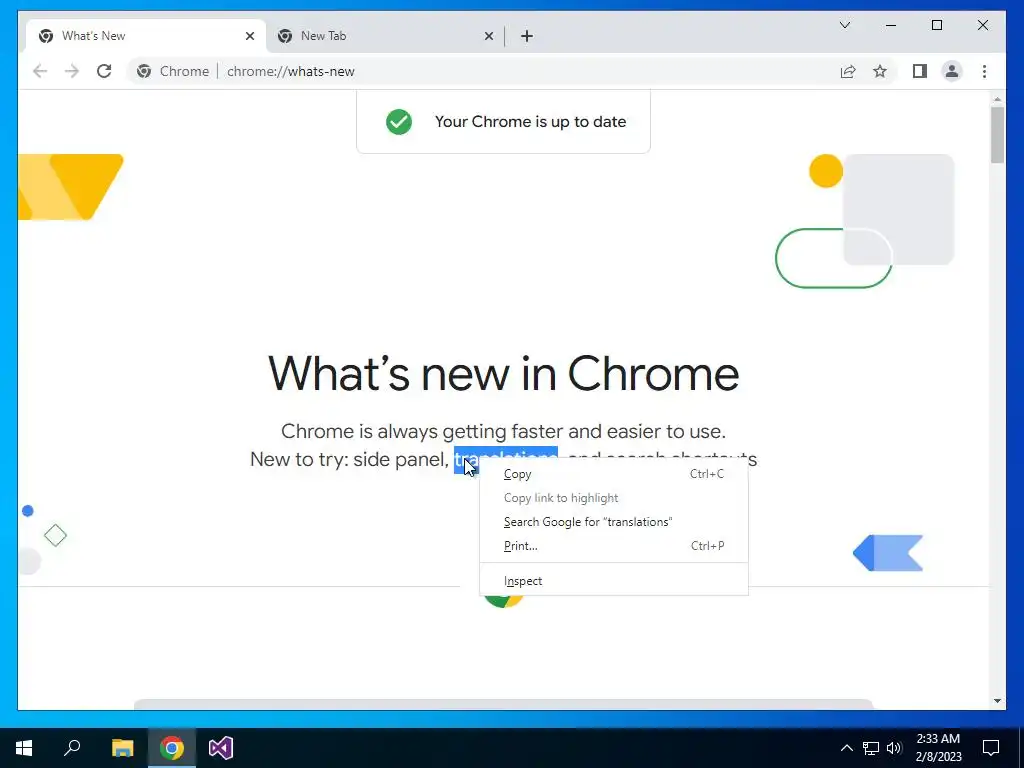Open the Windows Start menu
The height and width of the screenshot is (768, 1024).
(24, 748)
